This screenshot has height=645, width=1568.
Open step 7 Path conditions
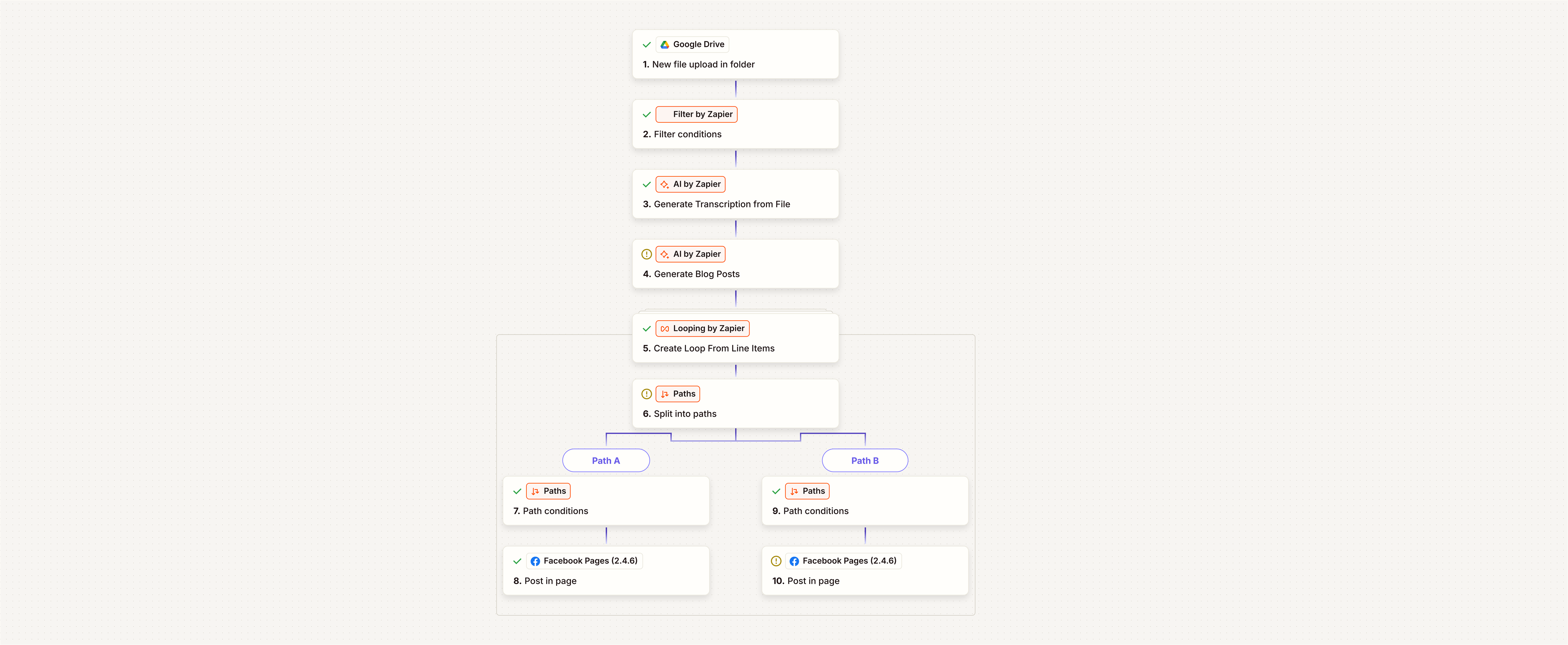pyautogui.click(x=606, y=501)
